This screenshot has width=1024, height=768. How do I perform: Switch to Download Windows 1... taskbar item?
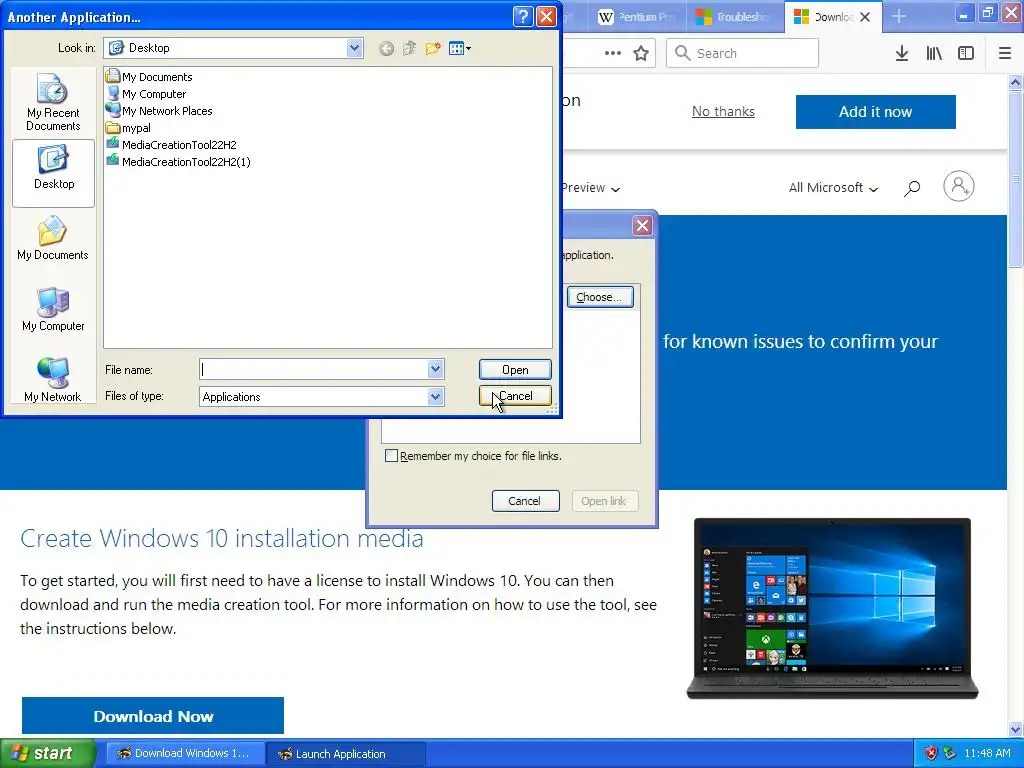(x=185, y=754)
